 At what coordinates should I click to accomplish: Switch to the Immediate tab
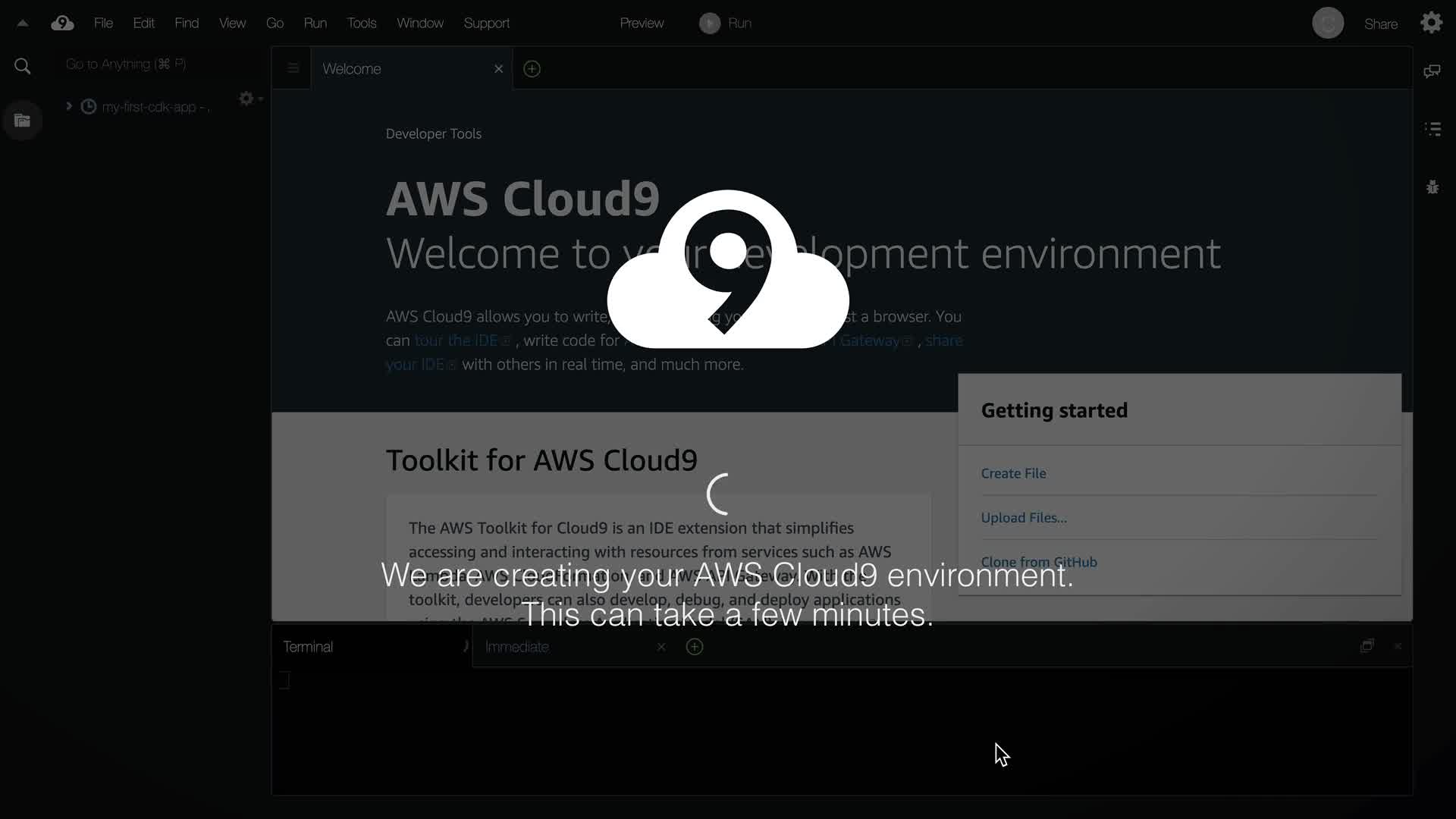pos(516,647)
